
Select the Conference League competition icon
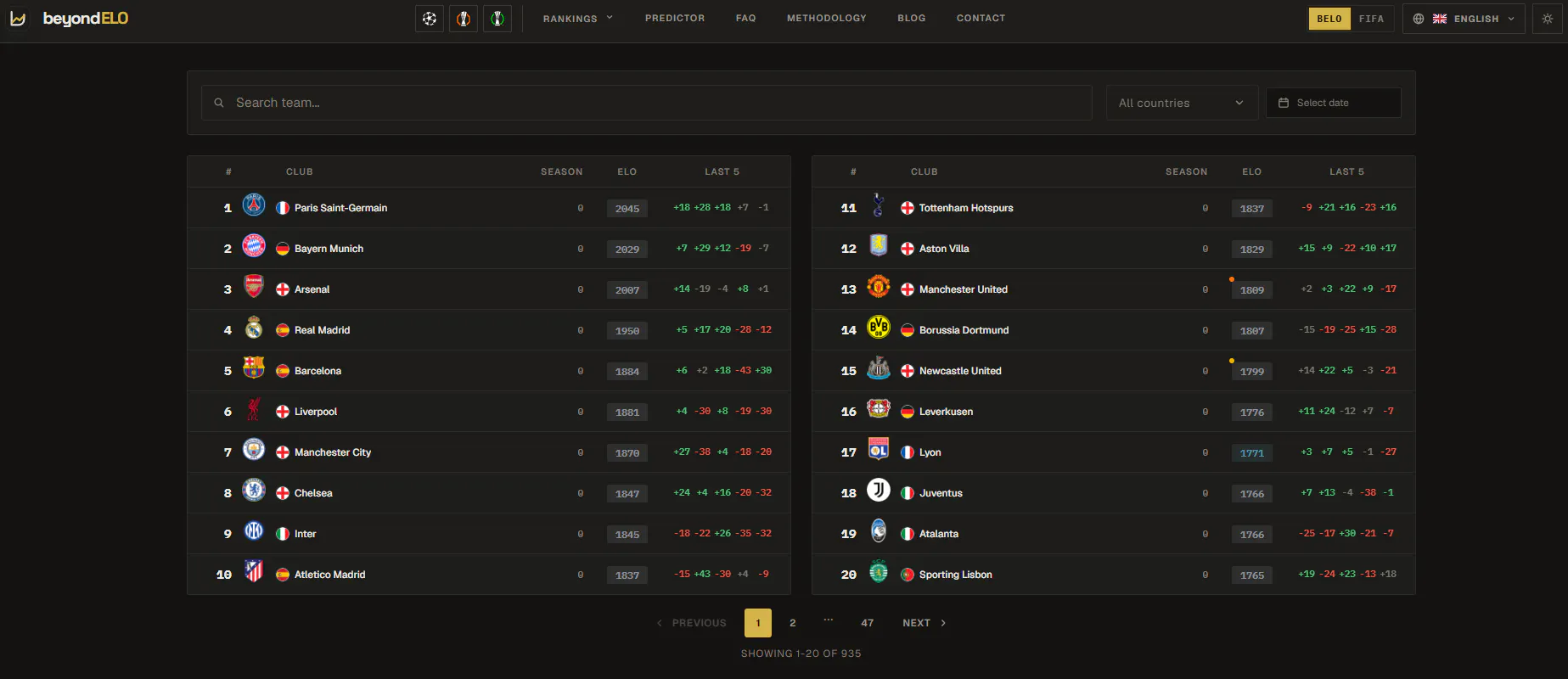(497, 19)
